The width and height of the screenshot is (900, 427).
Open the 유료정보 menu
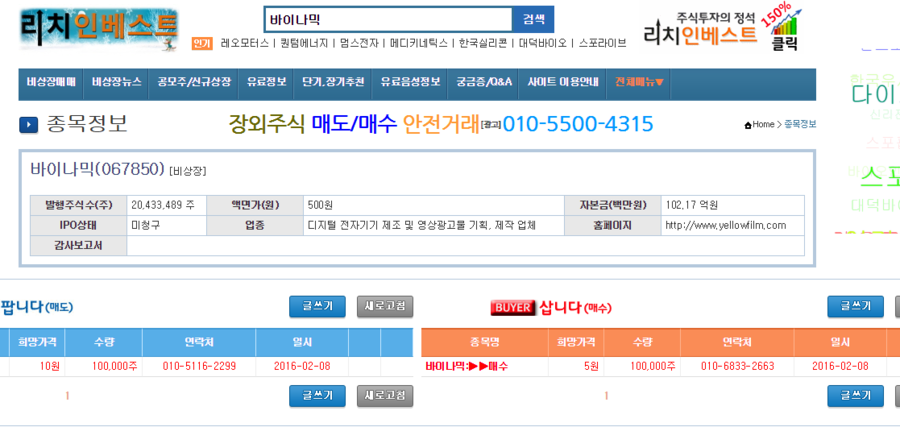click(266, 81)
